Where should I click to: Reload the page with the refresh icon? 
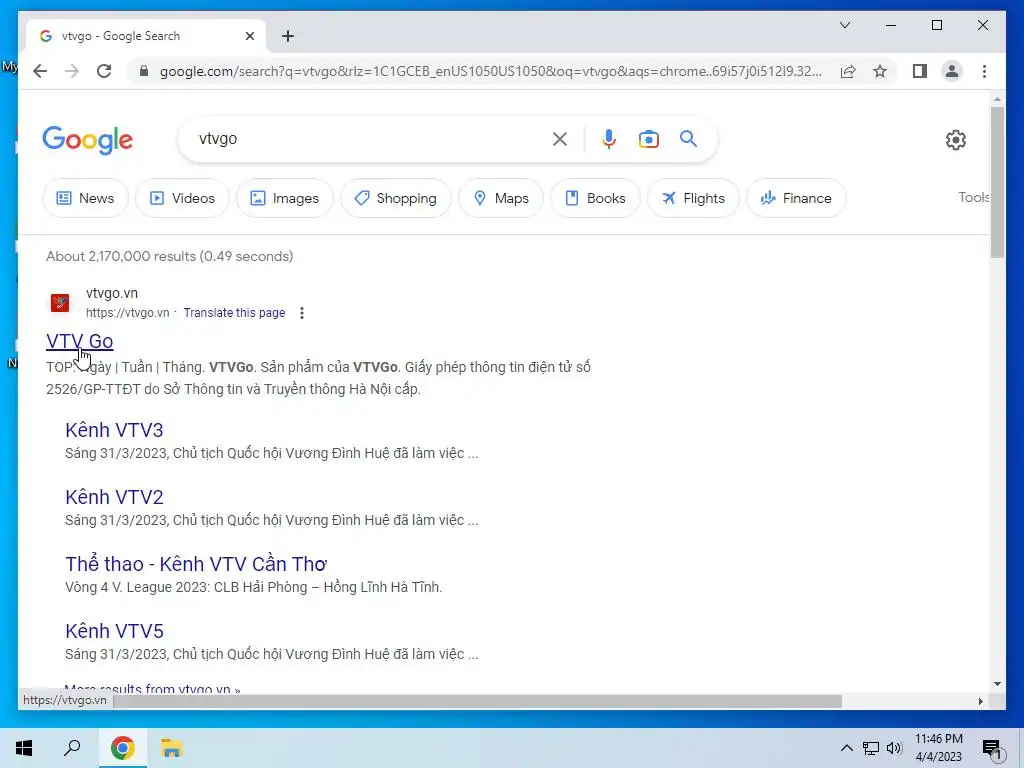(x=104, y=71)
